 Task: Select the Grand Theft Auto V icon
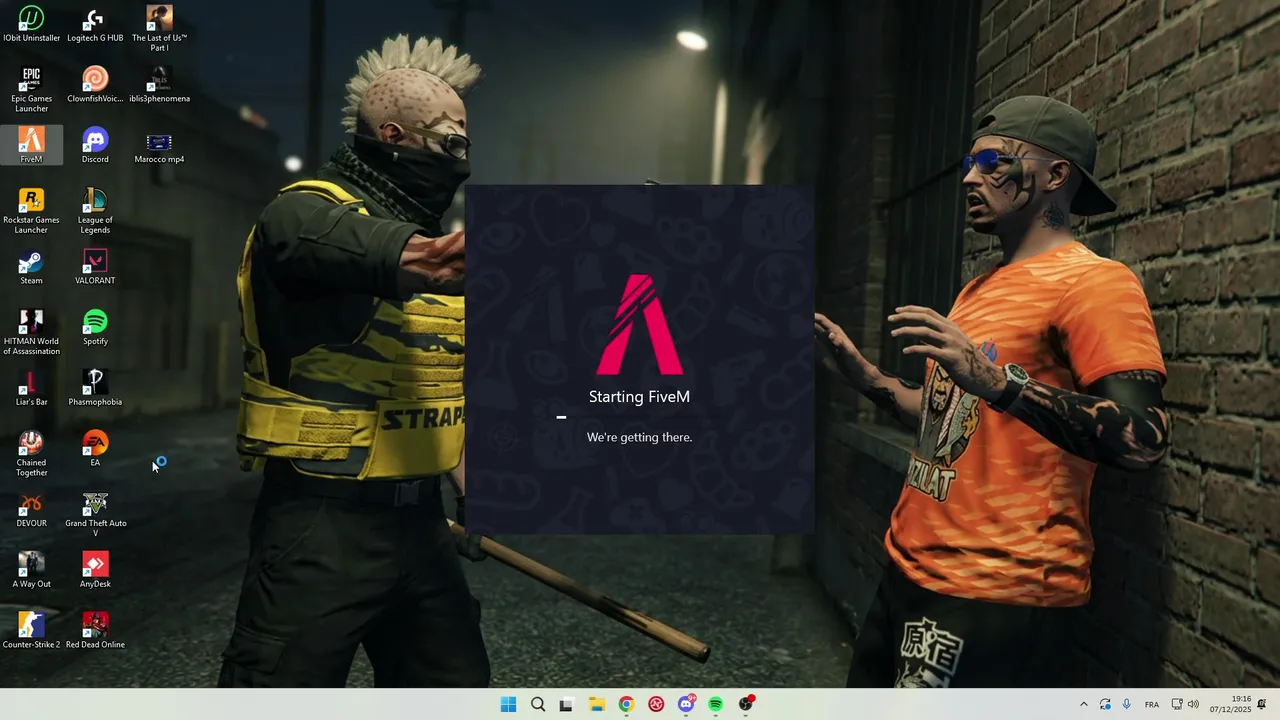[x=95, y=515]
